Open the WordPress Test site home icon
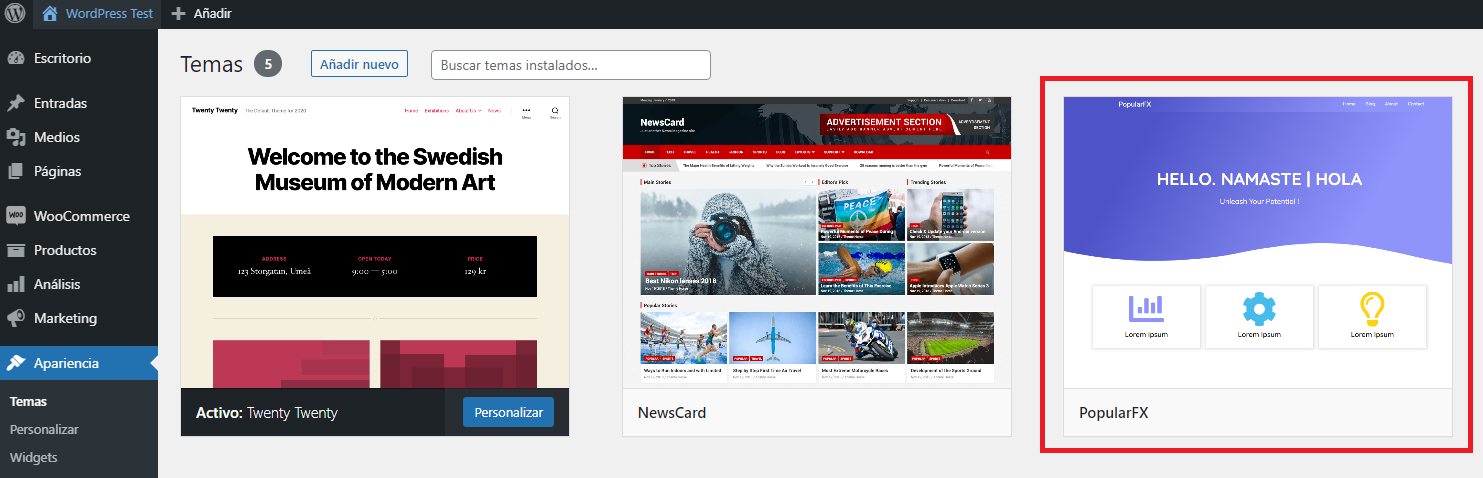1483x478 pixels. [x=50, y=14]
